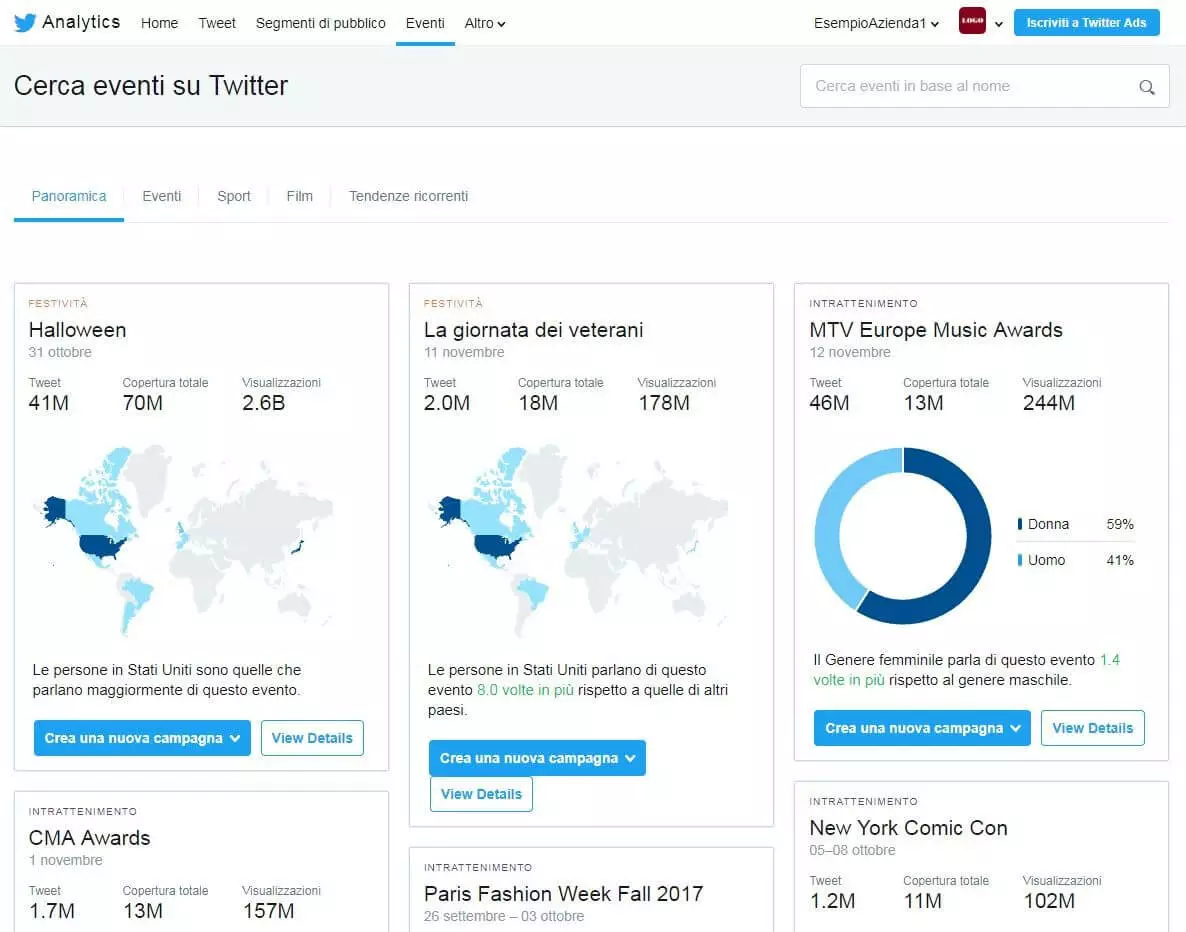Image resolution: width=1186 pixels, height=932 pixels.
Task: Switch to the Sport tab
Action: click(x=234, y=196)
